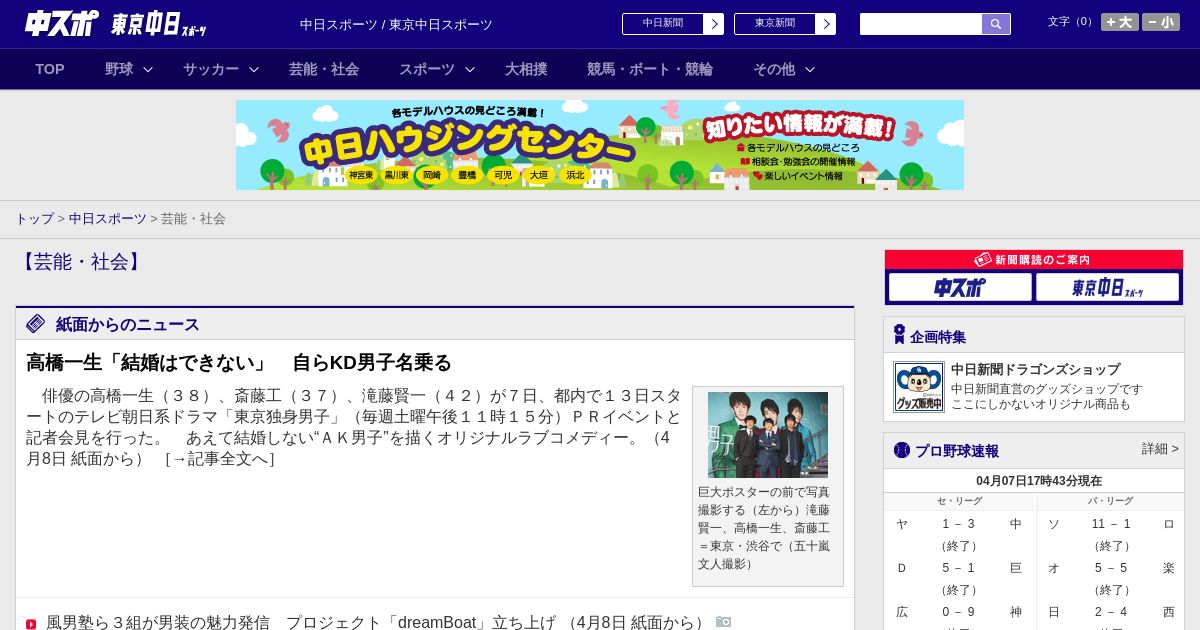Click the 中スポ logo in header
Screen dimensions: 1200x630
click(61, 24)
